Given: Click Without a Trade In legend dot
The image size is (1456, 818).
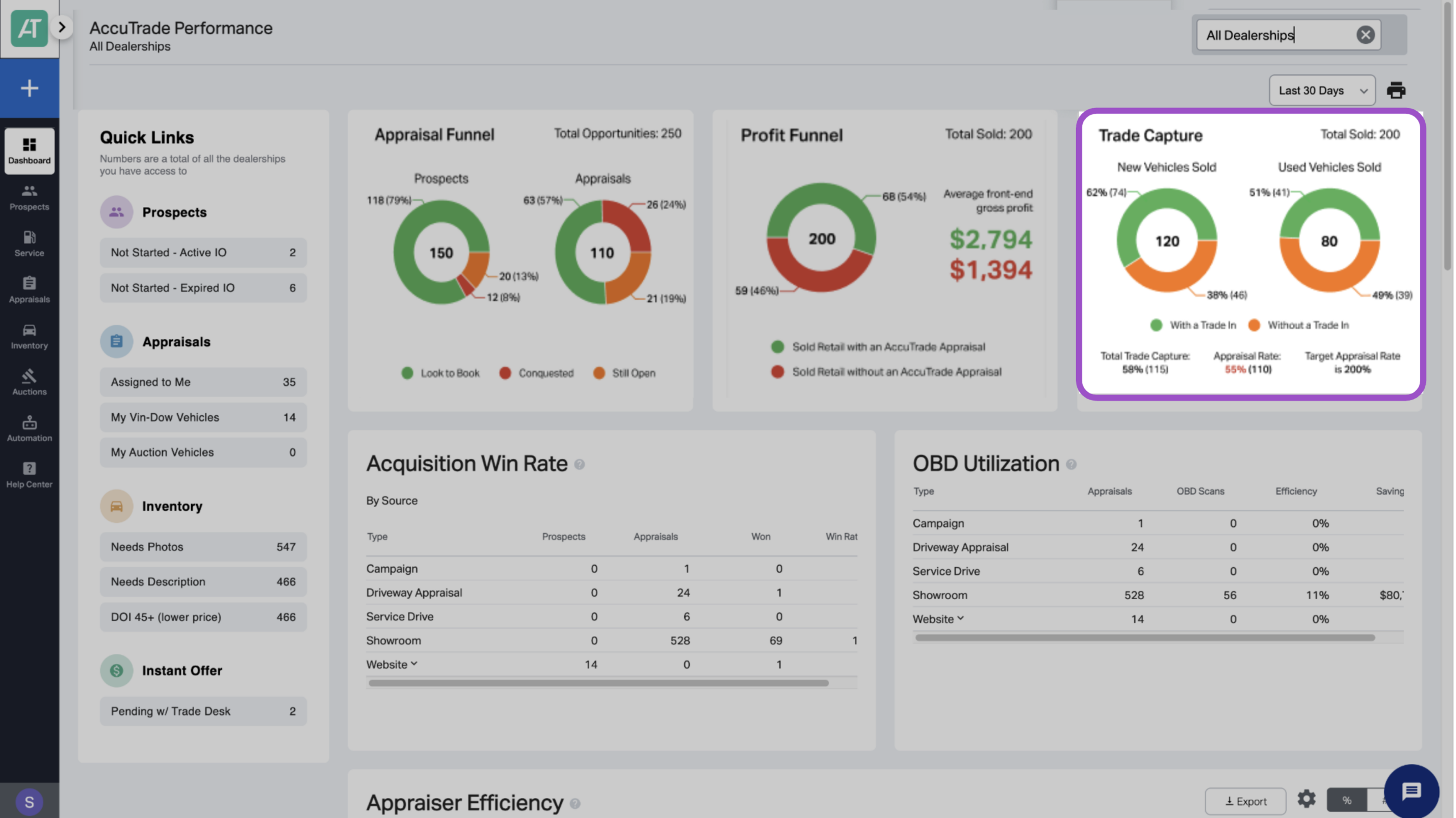Looking at the screenshot, I should 1254,325.
